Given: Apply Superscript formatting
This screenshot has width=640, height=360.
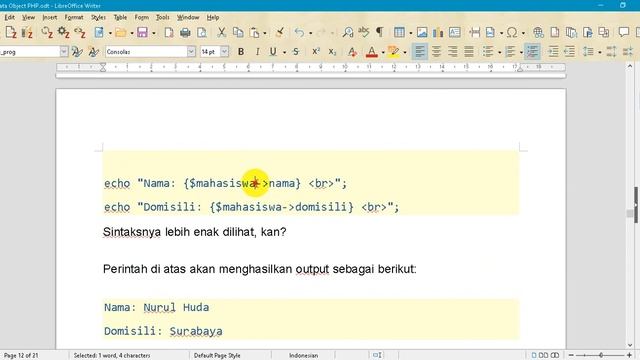Looking at the screenshot, I should click(316, 52).
